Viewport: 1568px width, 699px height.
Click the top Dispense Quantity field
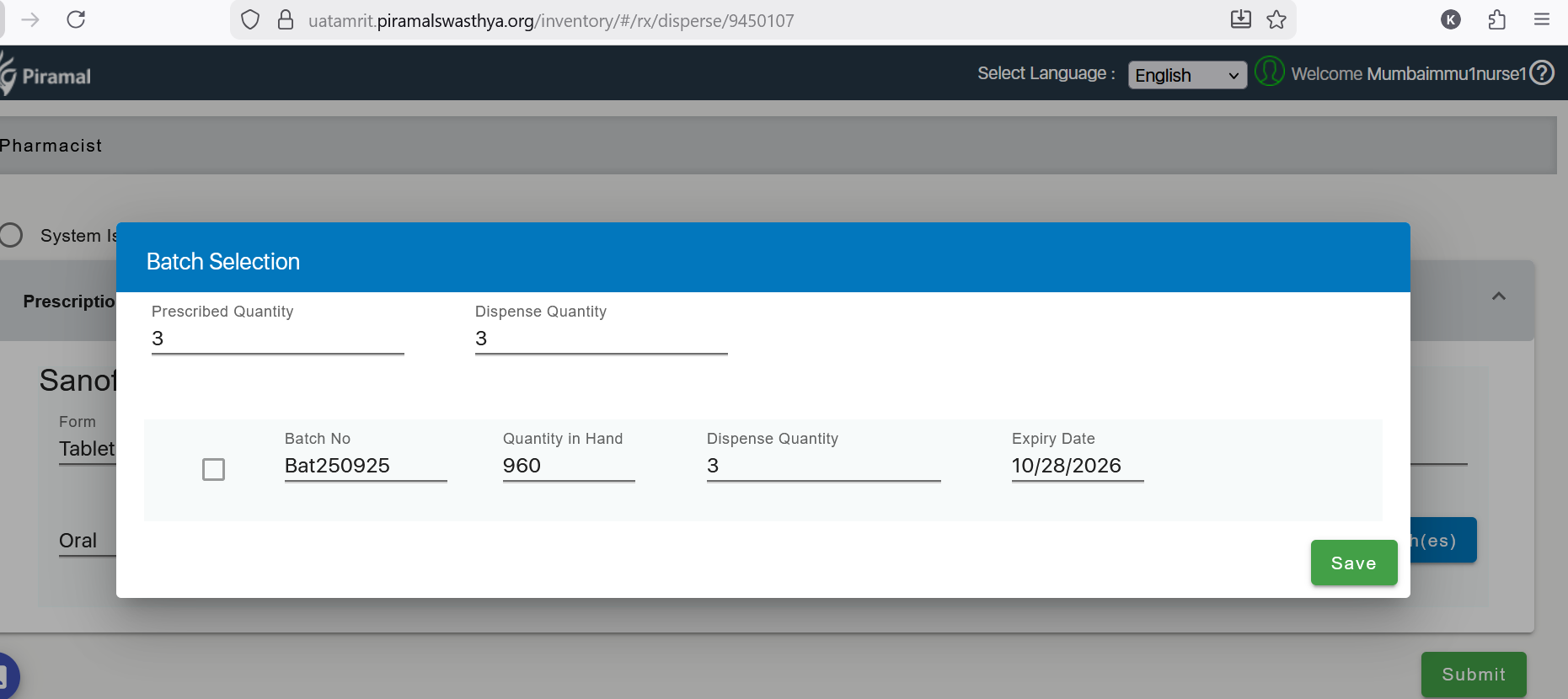(x=600, y=339)
